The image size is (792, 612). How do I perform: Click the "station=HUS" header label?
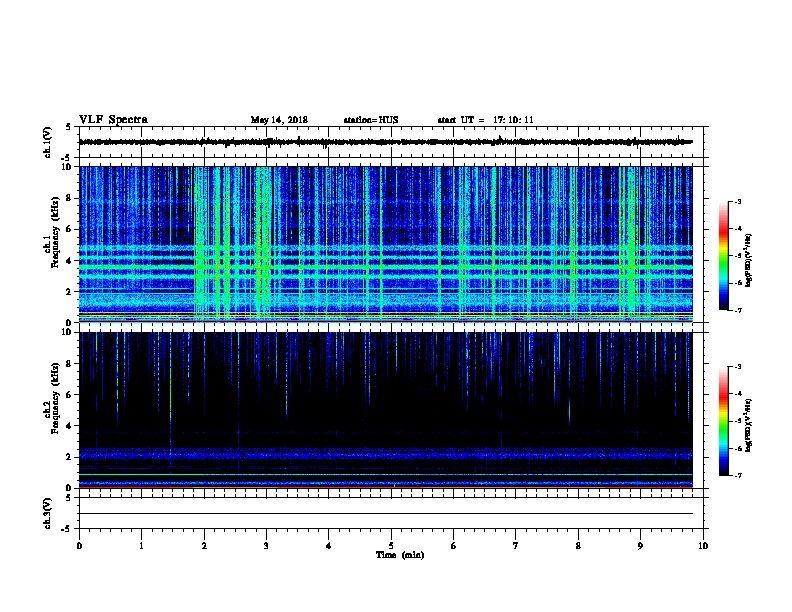pyautogui.click(x=371, y=120)
